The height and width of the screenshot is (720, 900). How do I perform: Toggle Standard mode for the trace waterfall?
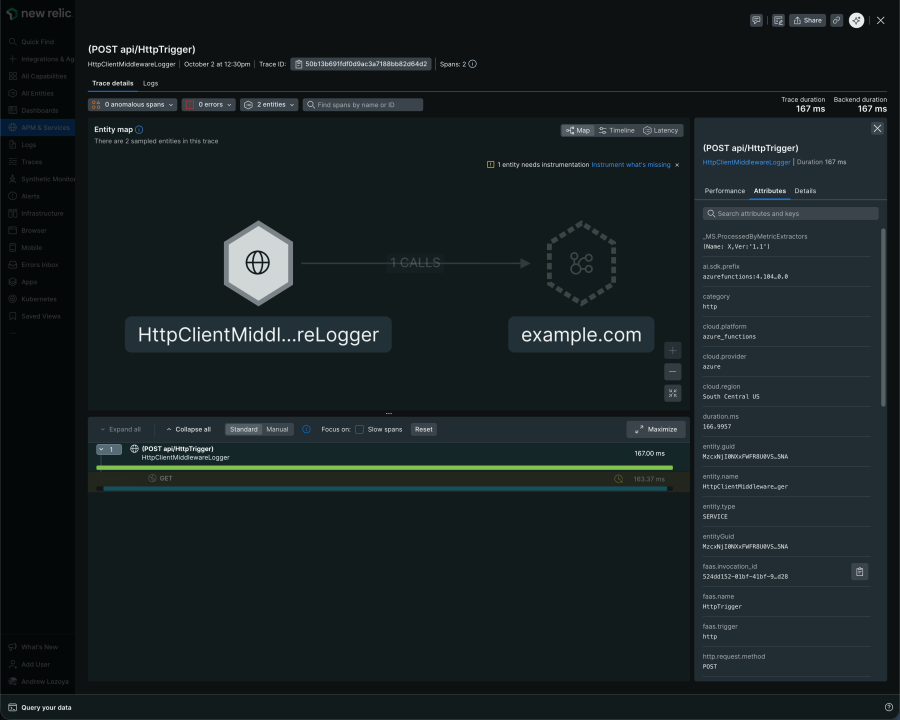[x=244, y=429]
